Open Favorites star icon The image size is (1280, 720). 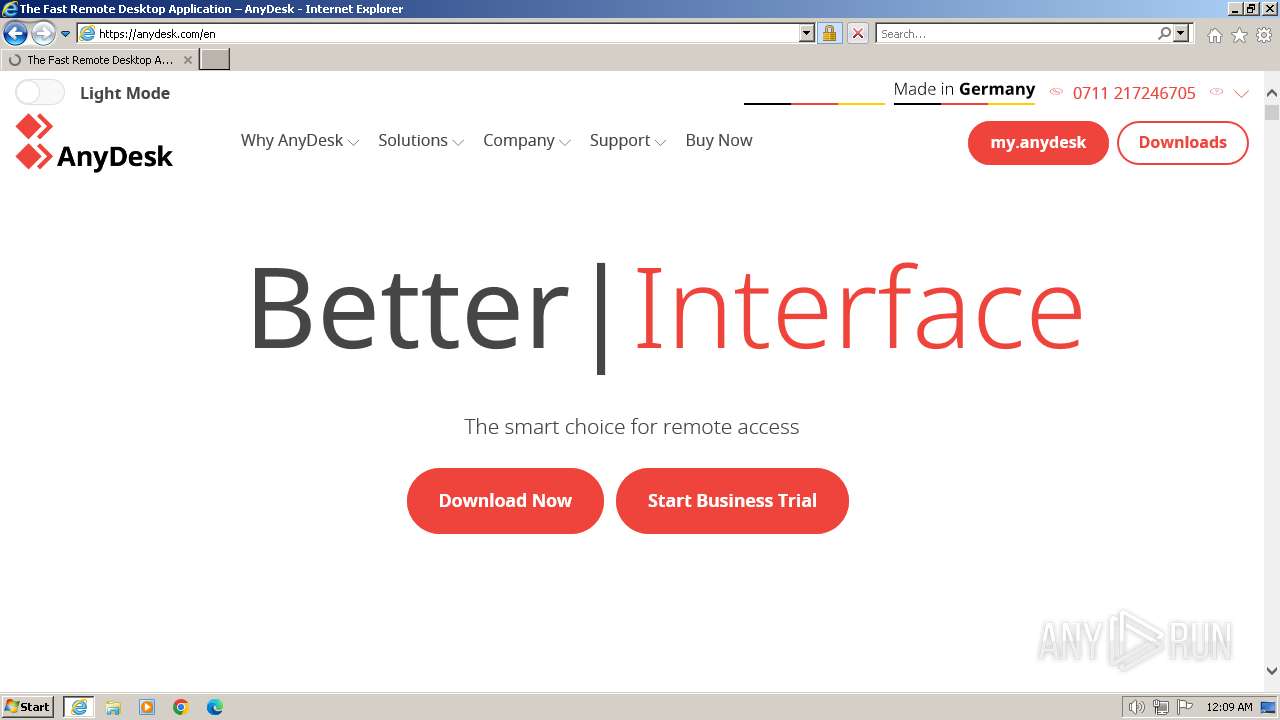pyautogui.click(x=1239, y=35)
